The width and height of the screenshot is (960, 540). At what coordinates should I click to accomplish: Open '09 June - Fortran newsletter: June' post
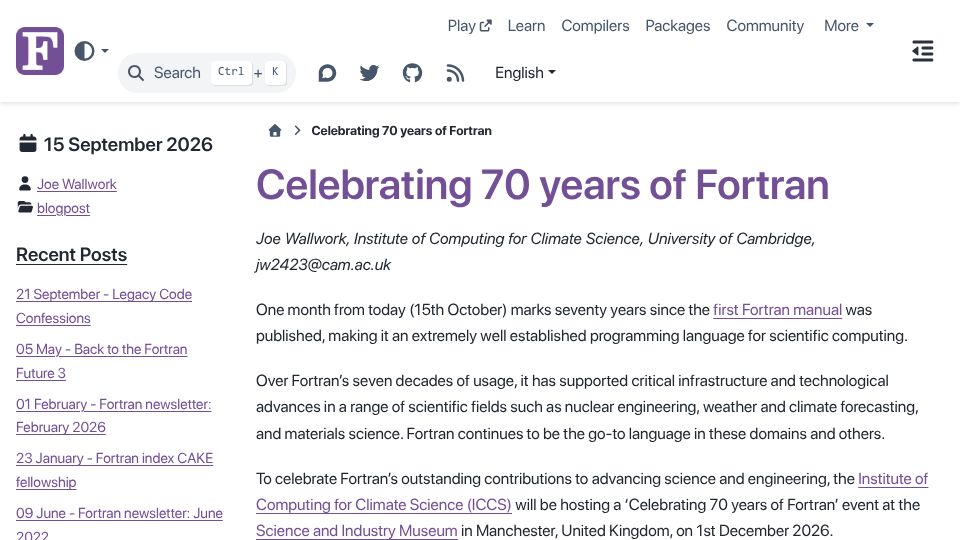(119, 524)
